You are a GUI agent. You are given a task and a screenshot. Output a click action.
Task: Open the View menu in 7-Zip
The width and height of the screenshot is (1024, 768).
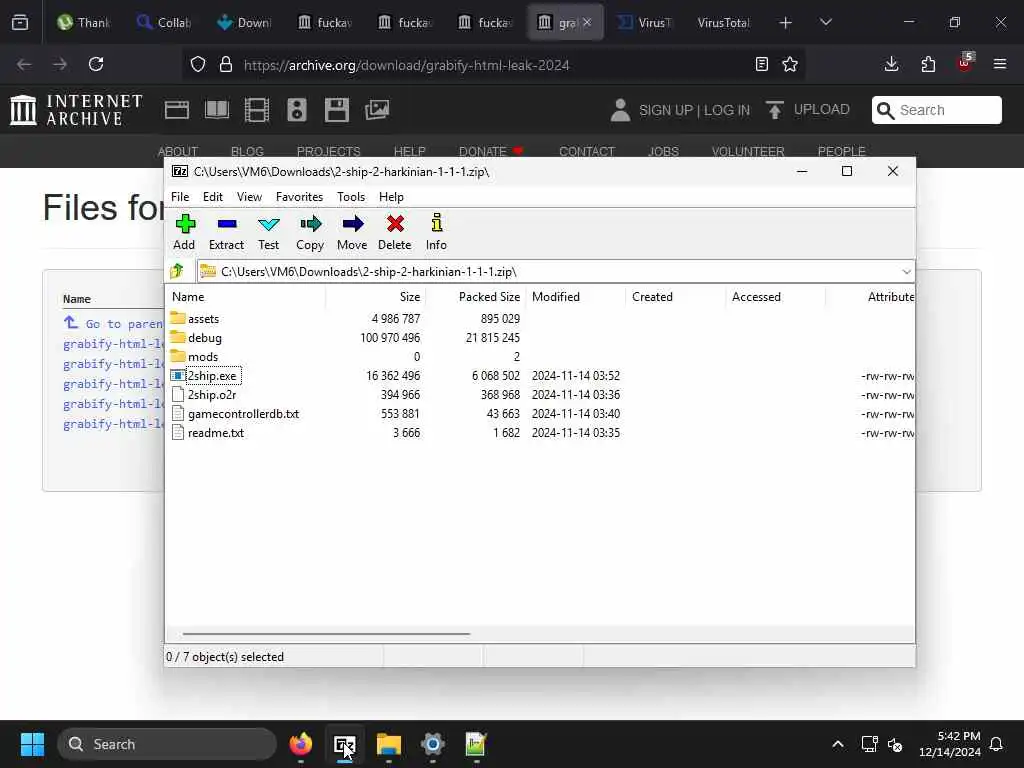point(249,197)
